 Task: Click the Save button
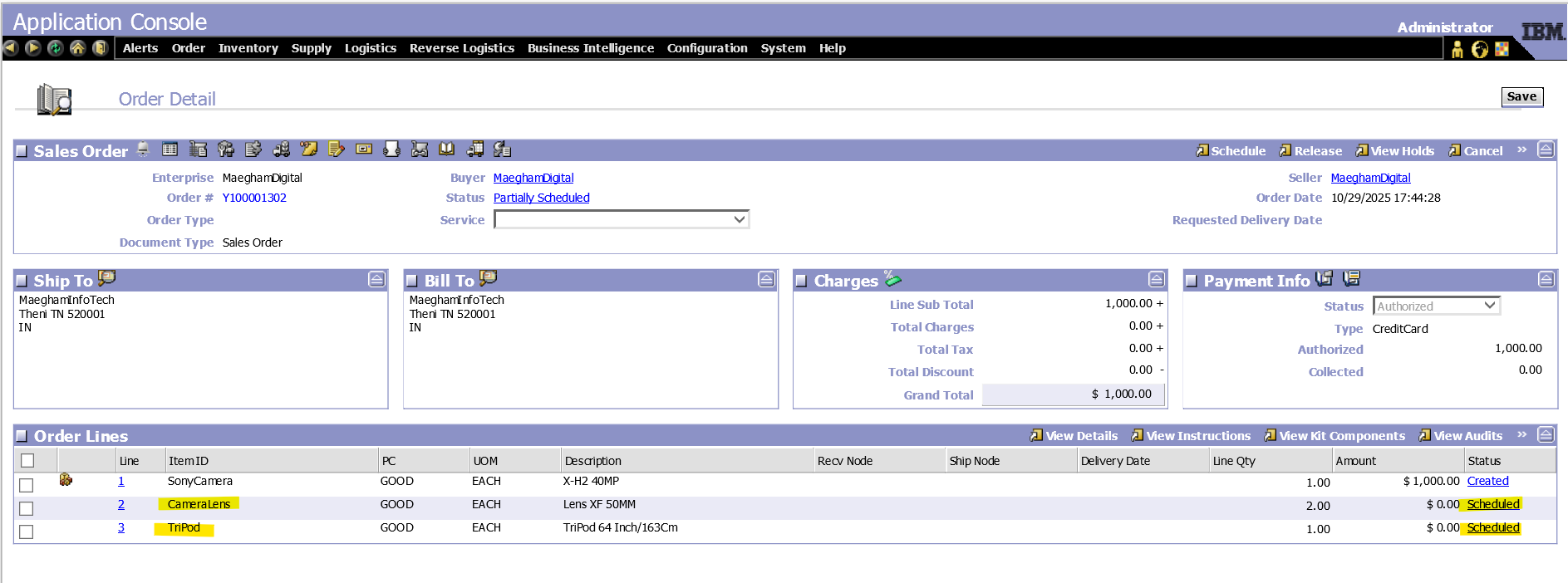tap(1521, 96)
